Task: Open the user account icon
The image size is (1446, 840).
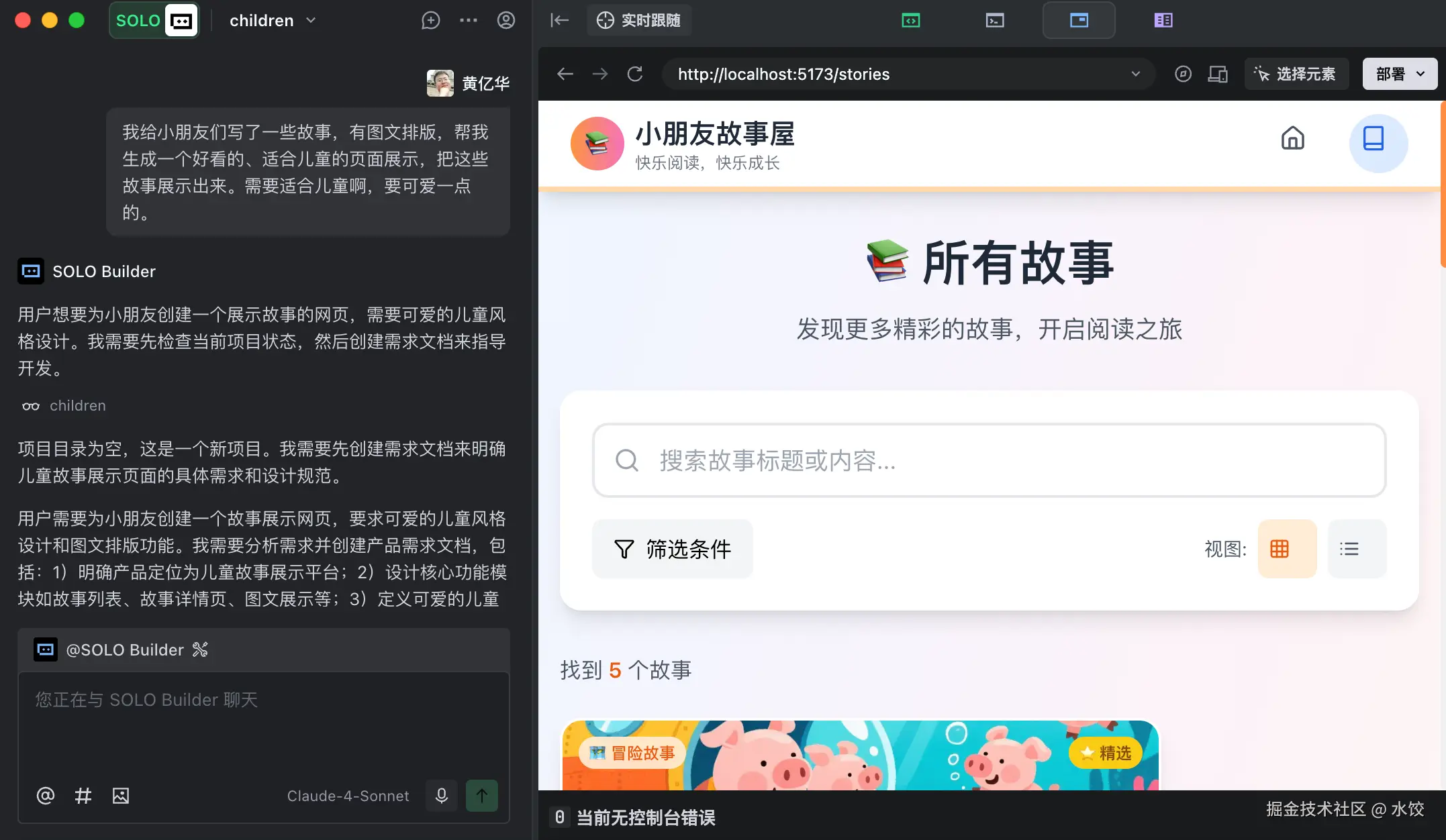Action: click(505, 21)
